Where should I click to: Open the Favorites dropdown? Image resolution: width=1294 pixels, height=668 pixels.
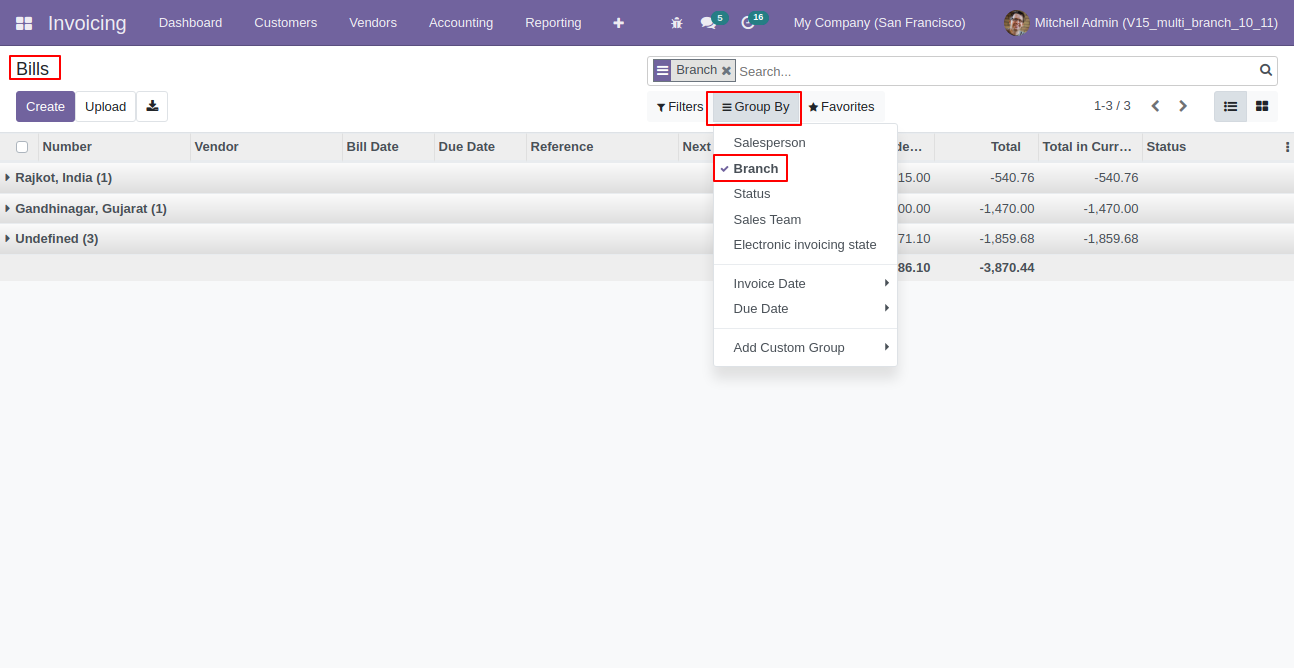(x=841, y=107)
